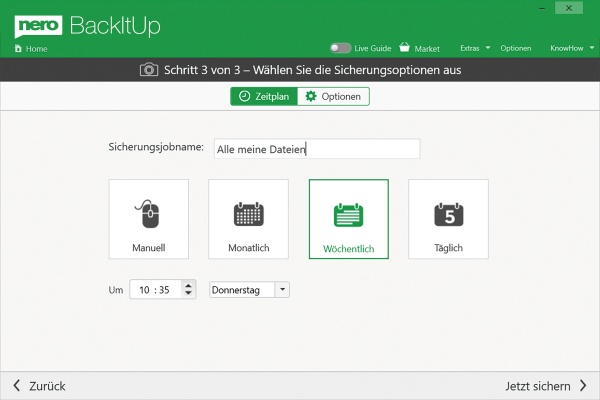Go back with the Zurück button
This screenshot has width=600, height=400.
(x=39, y=386)
